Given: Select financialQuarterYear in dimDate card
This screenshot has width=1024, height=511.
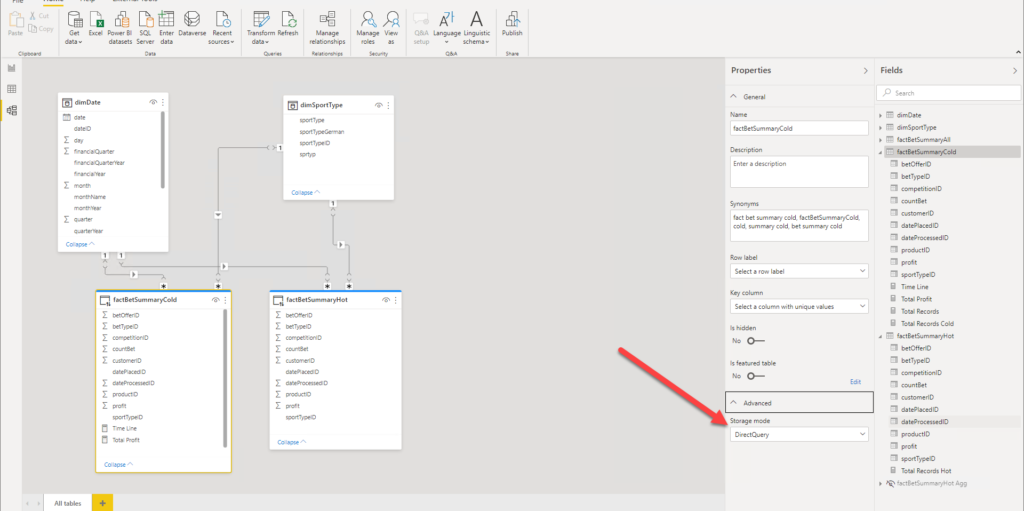Looking at the screenshot, I should pos(99,163).
